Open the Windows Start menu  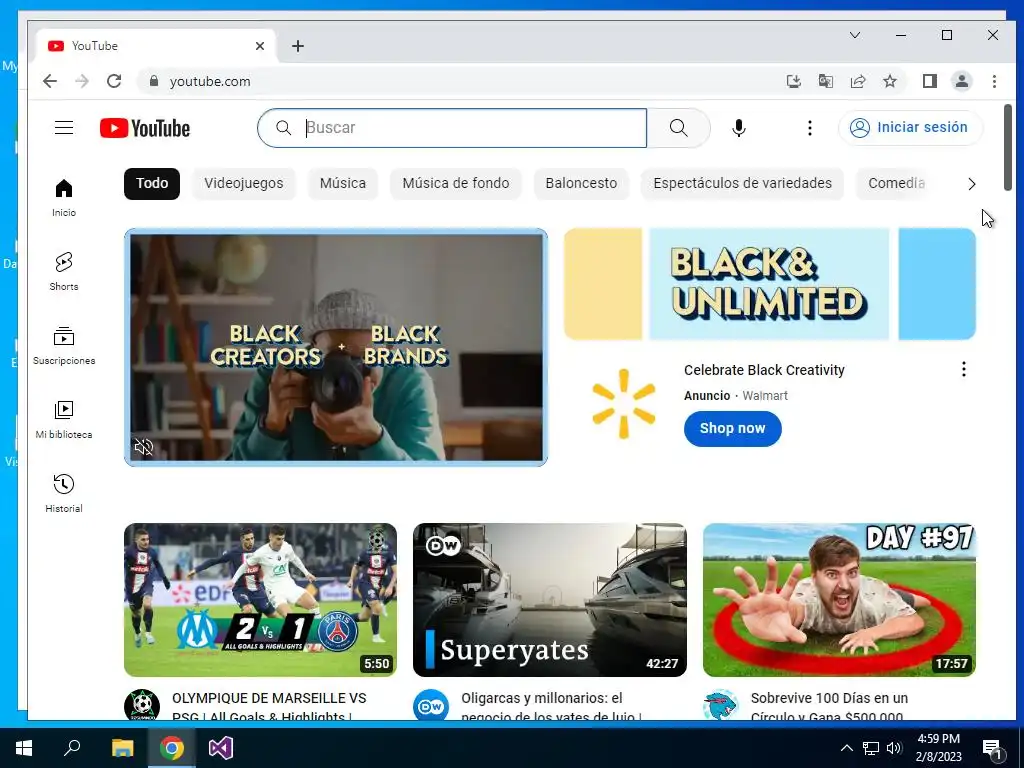24,748
